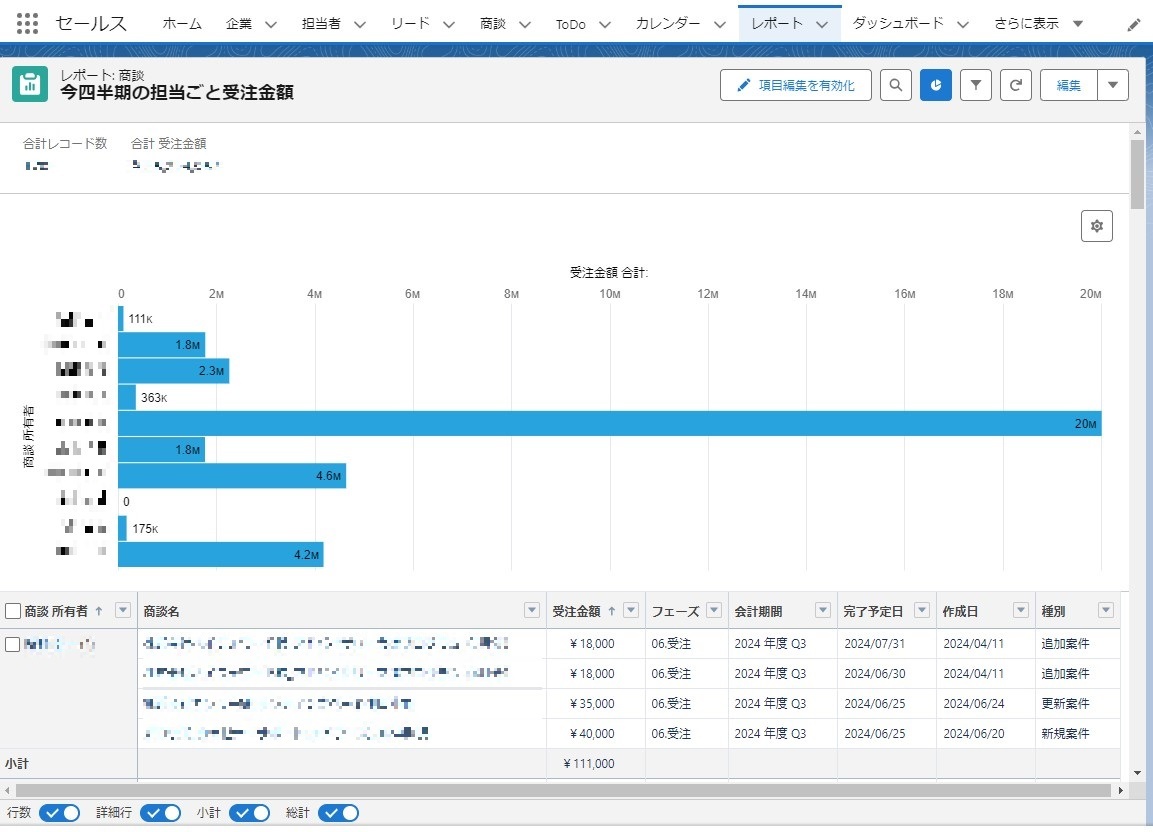Expand 担当者 tab dropdown chevron

(x=360, y=24)
